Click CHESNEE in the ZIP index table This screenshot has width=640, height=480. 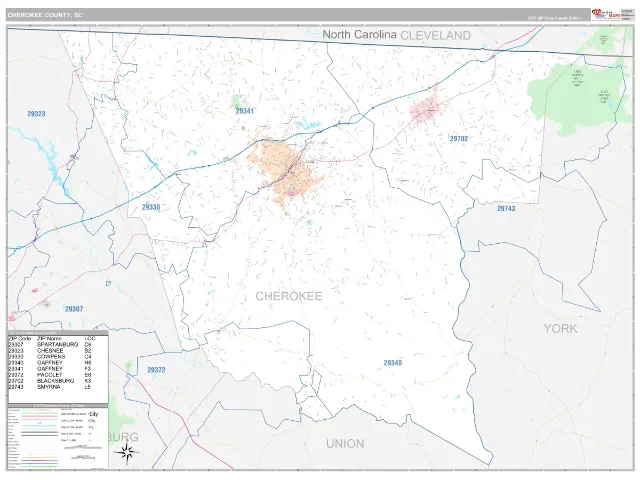click(50, 351)
